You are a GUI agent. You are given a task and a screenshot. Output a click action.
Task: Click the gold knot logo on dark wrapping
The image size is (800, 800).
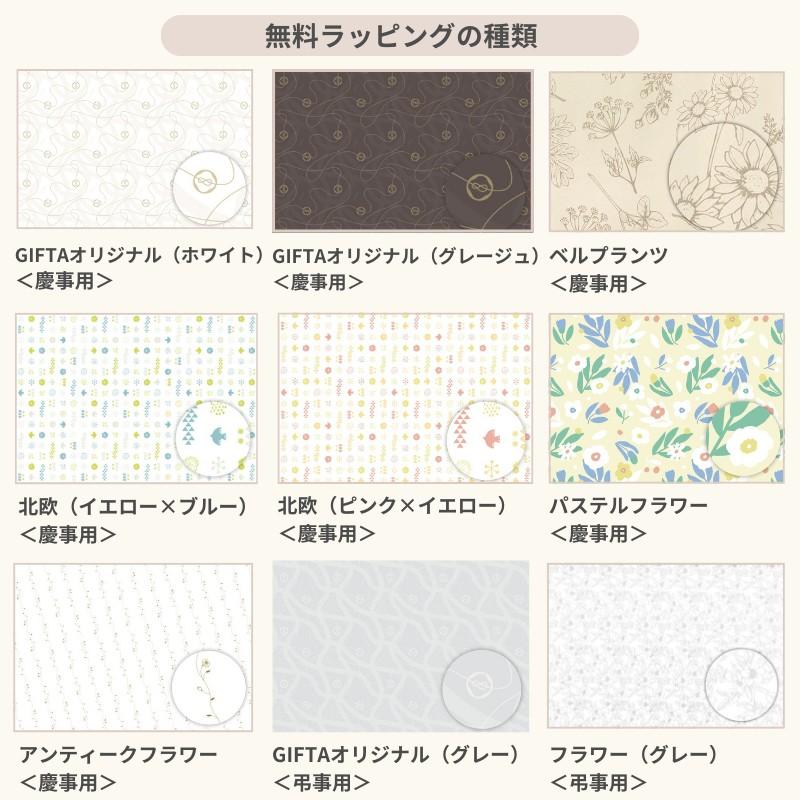point(479,187)
